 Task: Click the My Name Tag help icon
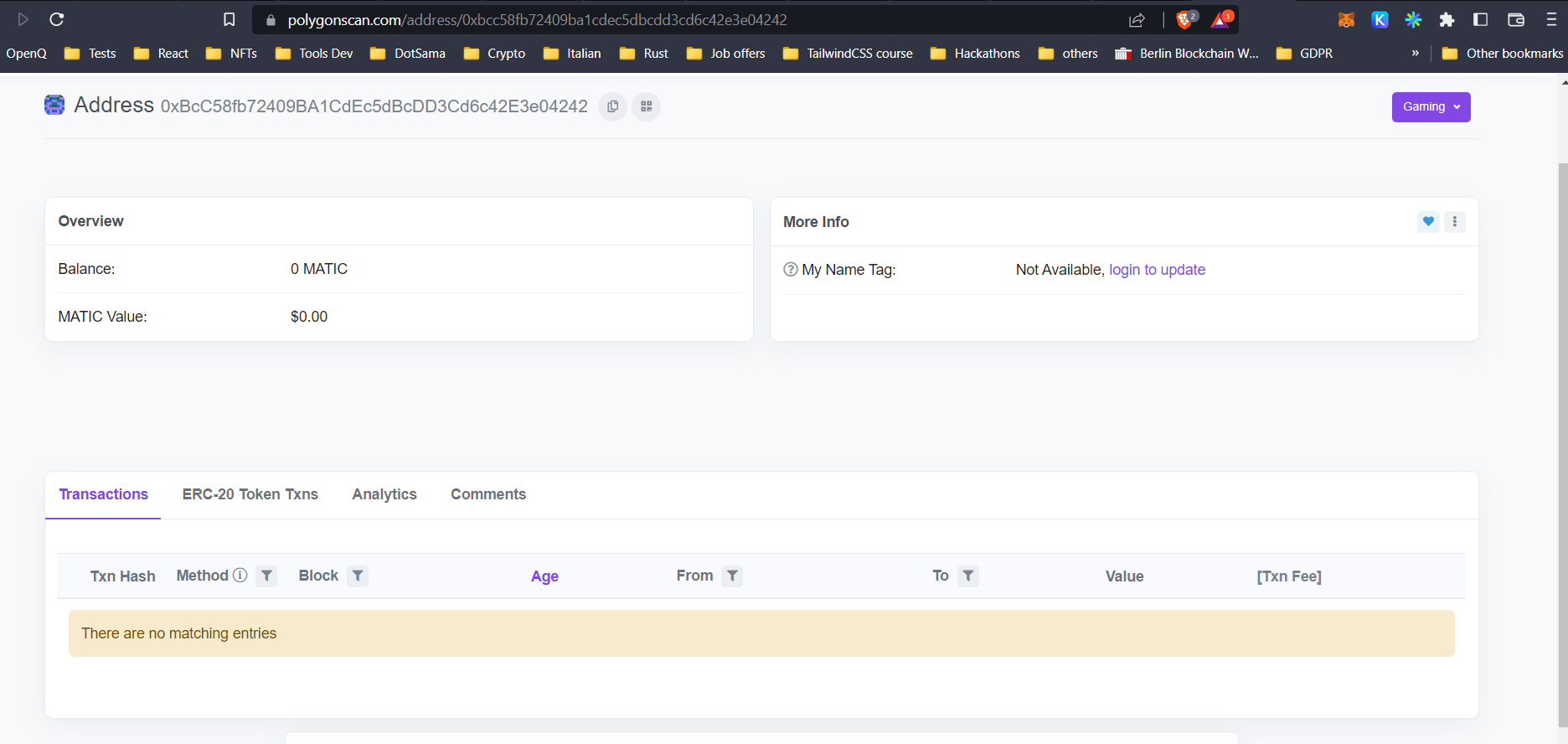pyautogui.click(x=790, y=269)
